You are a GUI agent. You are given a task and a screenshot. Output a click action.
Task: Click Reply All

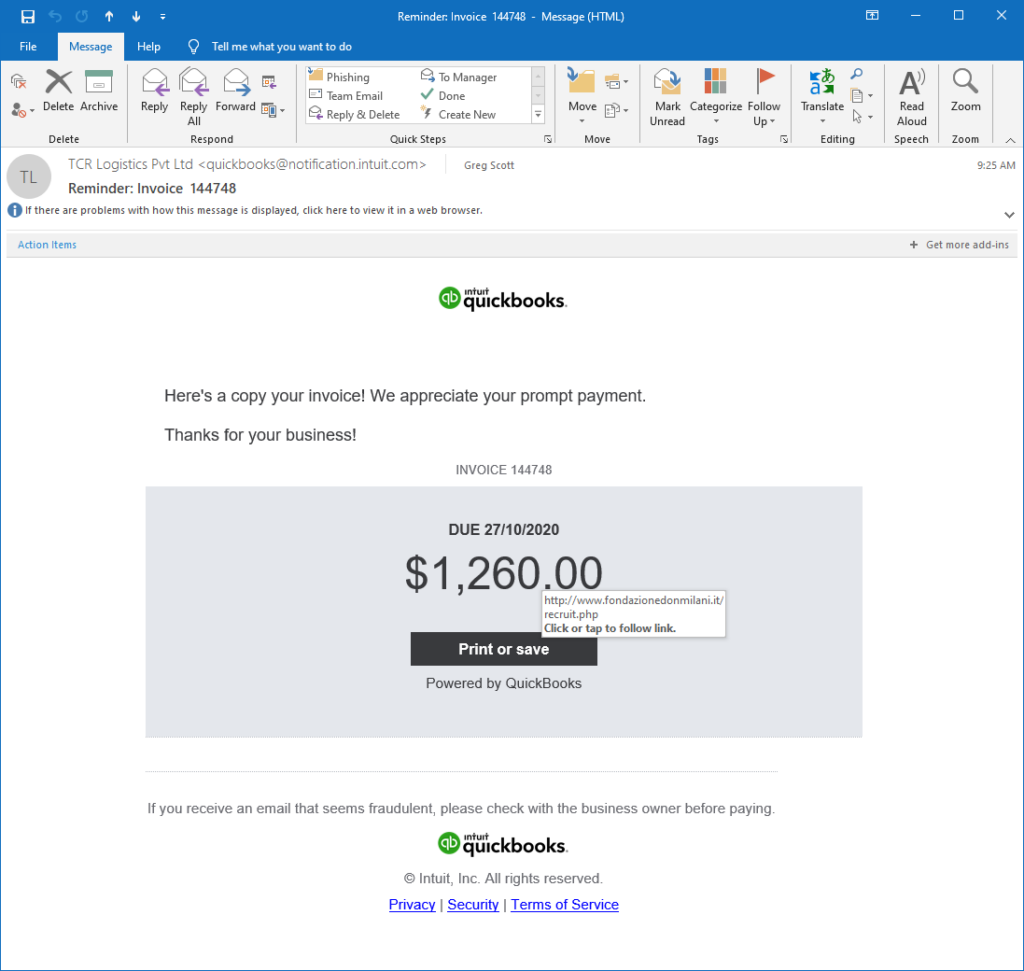193,97
